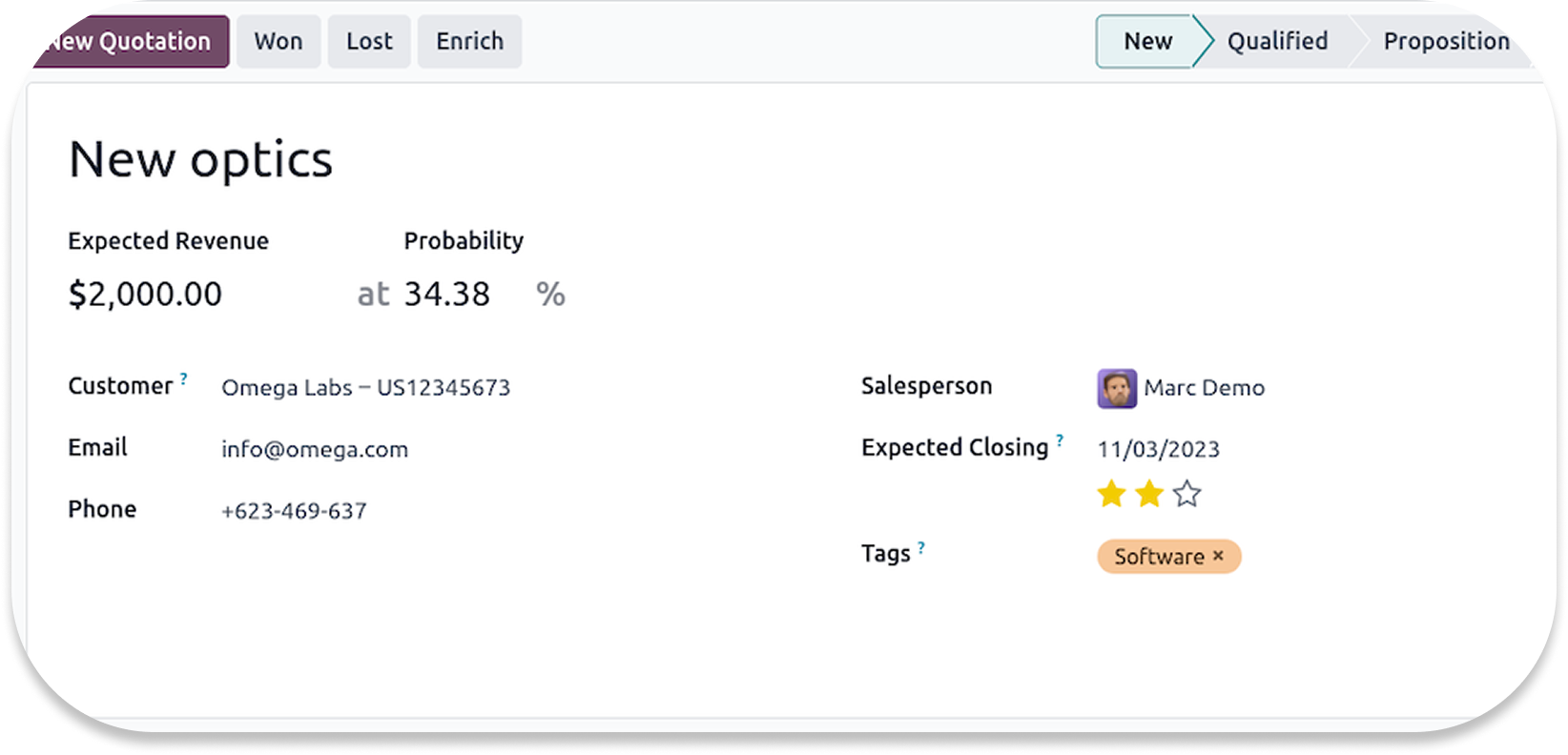Move to the Qualified stage
The width and height of the screenshot is (1568, 755).
coord(1277,41)
